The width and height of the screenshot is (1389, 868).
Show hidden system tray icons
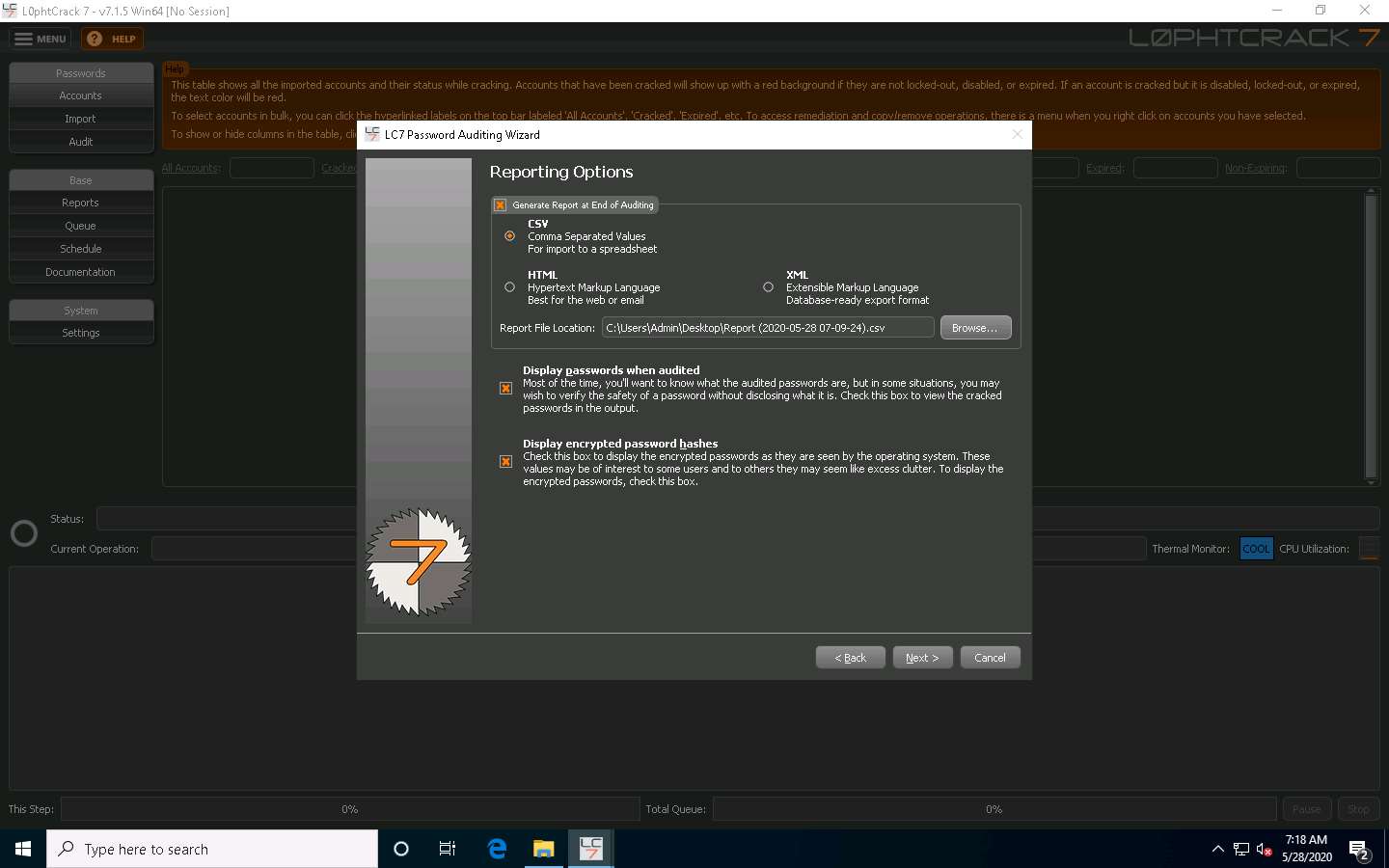pos(1217,849)
